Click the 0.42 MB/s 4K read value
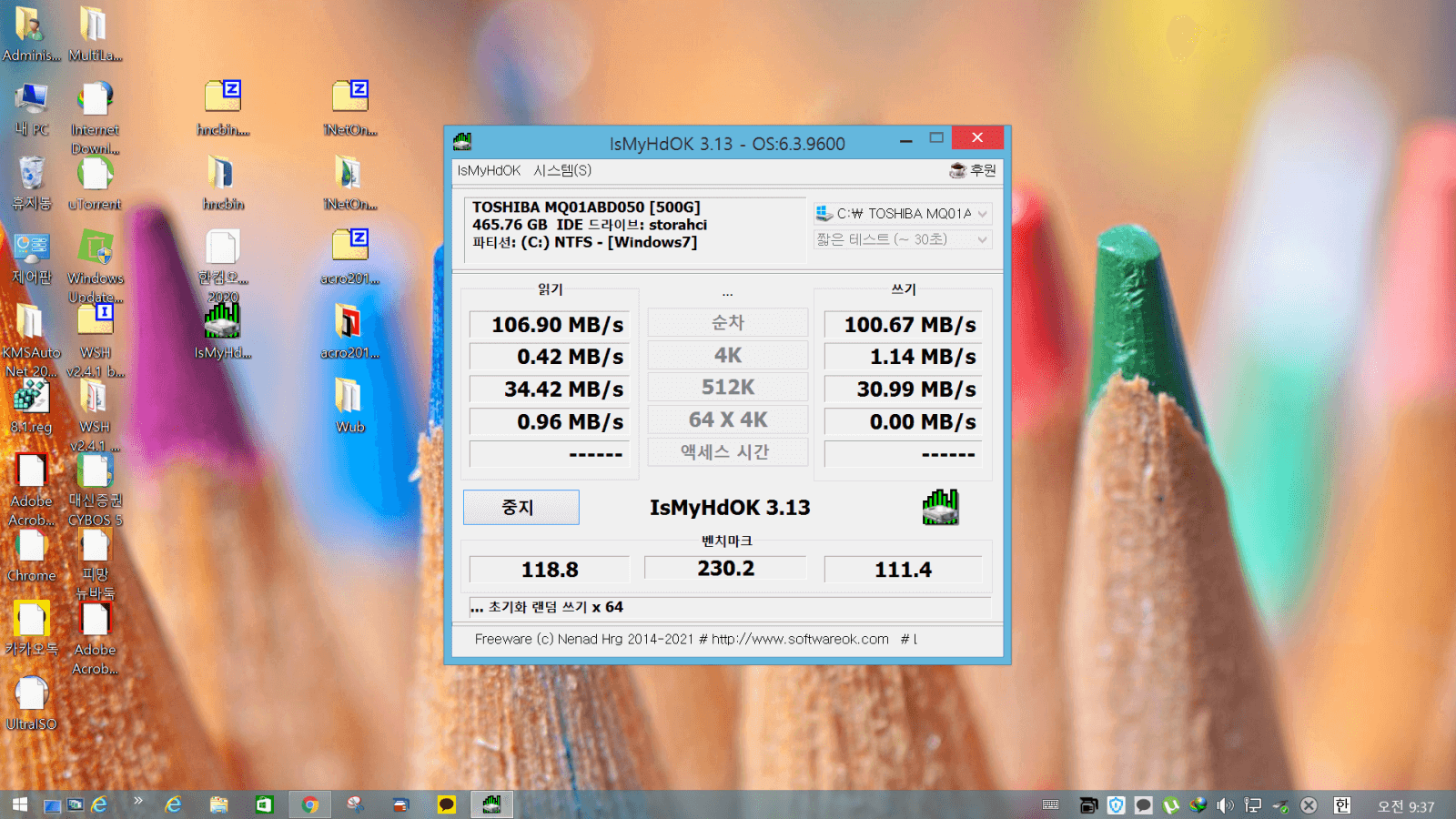This screenshot has height=819, width=1456. pyautogui.click(x=550, y=357)
